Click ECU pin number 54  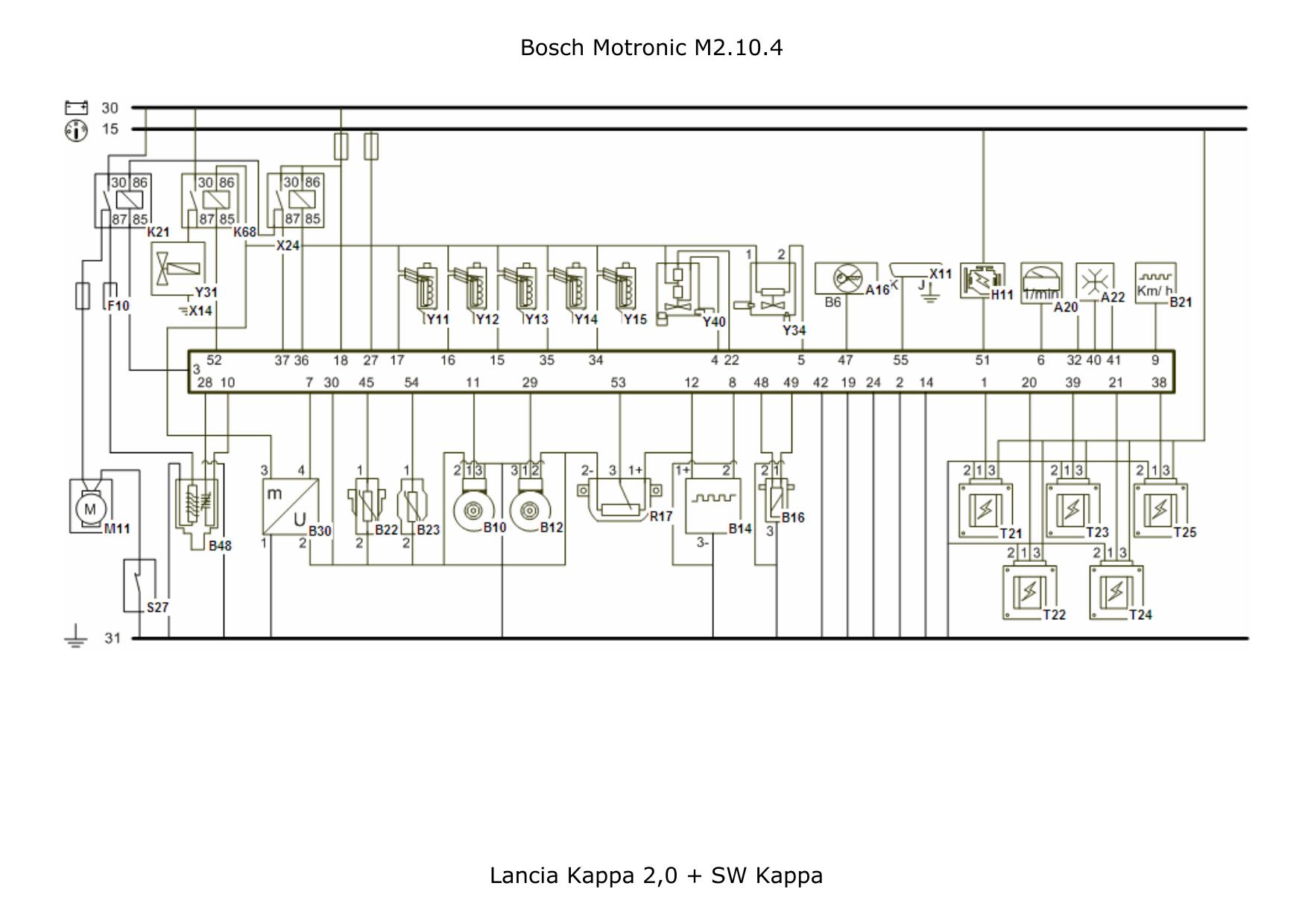click(x=411, y=382)
